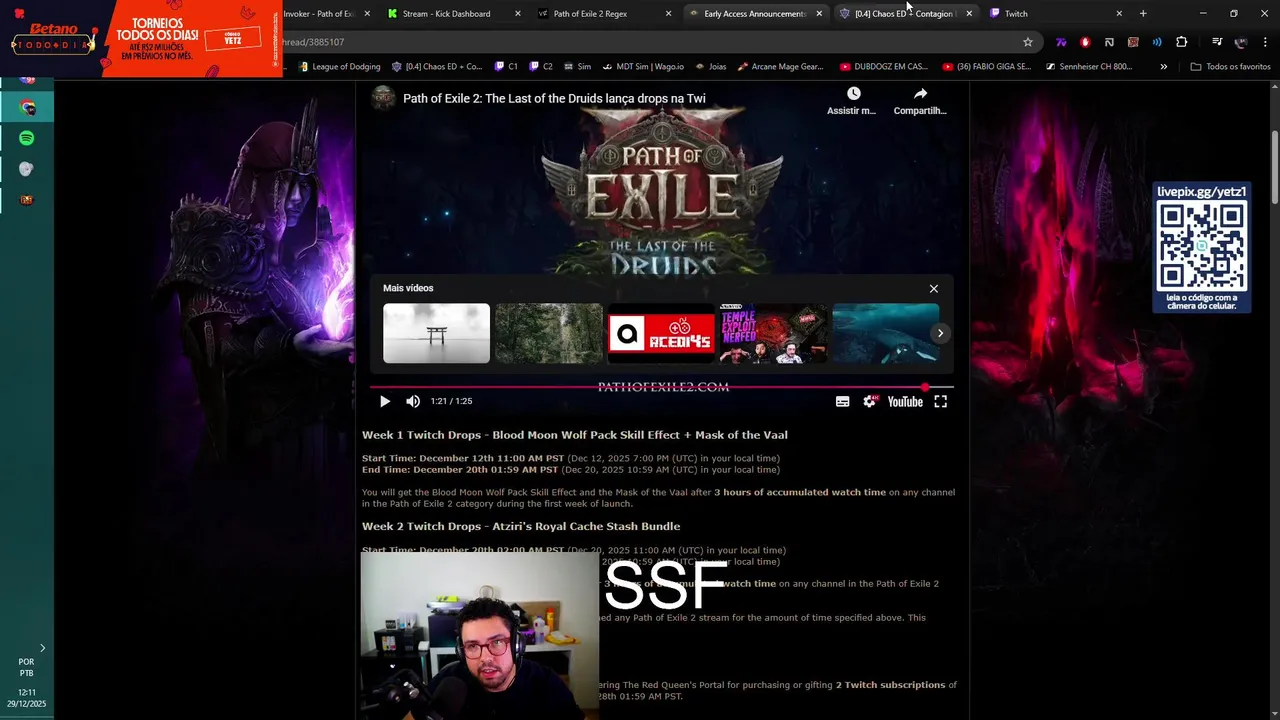Viewport: 1280px width, 720px height.
Task: Click the channel avatar beside video title
Action: pyautogui.click(x=383, y=98)
